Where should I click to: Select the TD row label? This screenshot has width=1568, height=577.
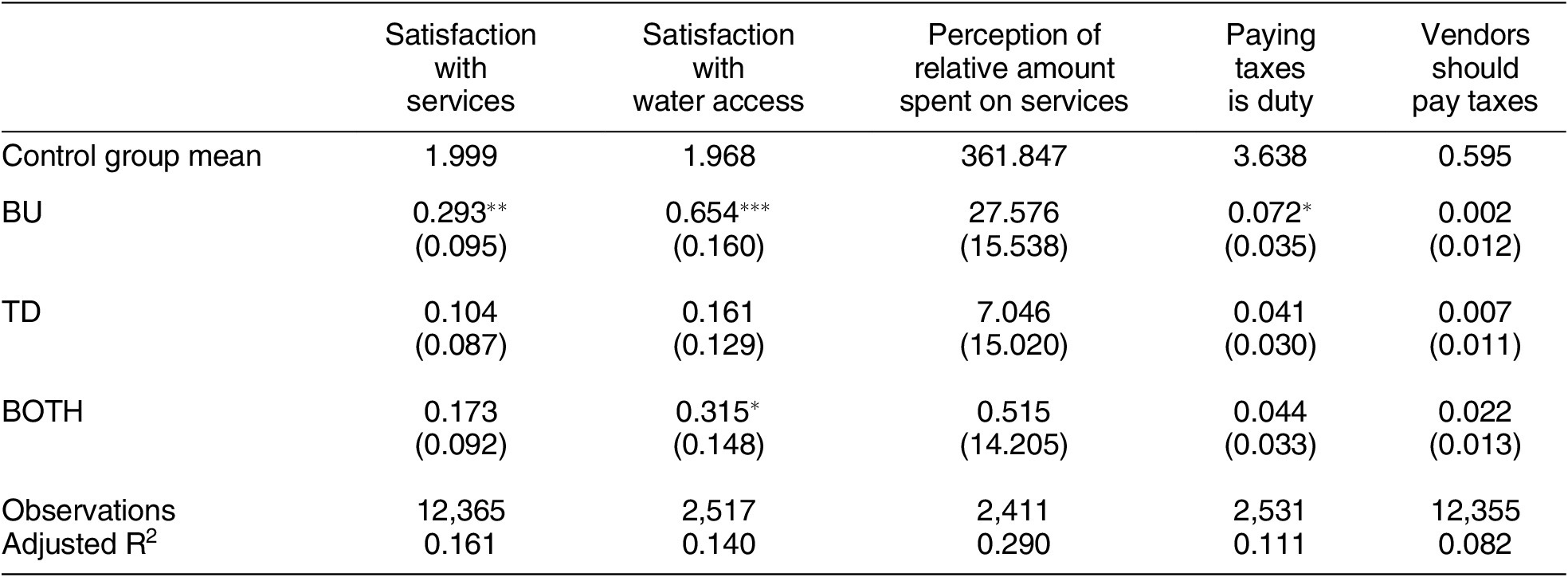click(22, 312)
